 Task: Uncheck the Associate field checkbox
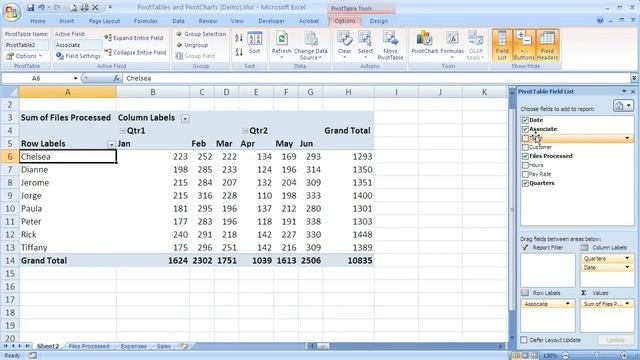[x=525, y=129]
